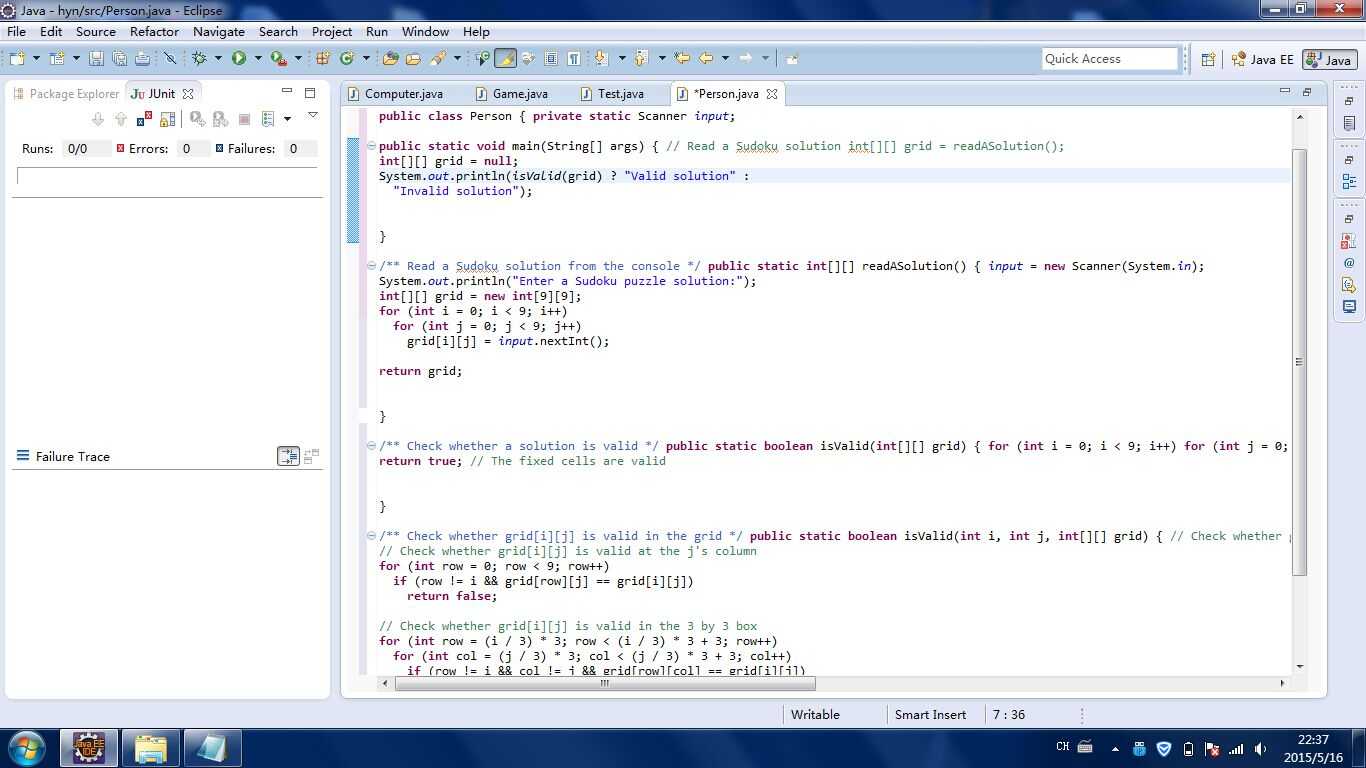Screen dimensions: 1366x768
Task: Collapse the isValid(int[][] grid) fold marker
Action: point(371,446)
